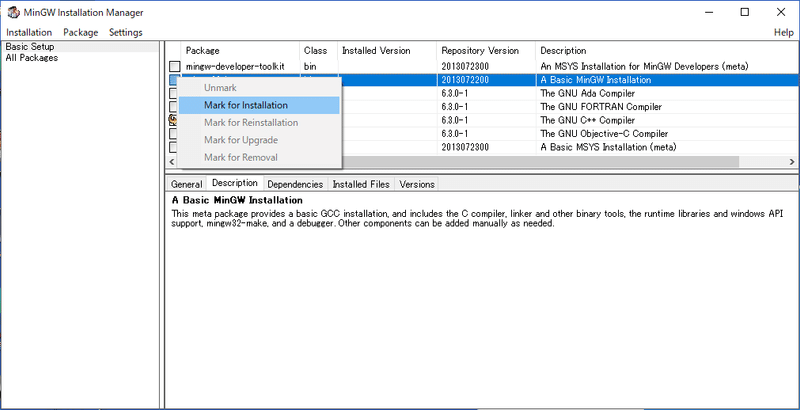Close the MinGW Installation Manager window

[x=781, y=12]
